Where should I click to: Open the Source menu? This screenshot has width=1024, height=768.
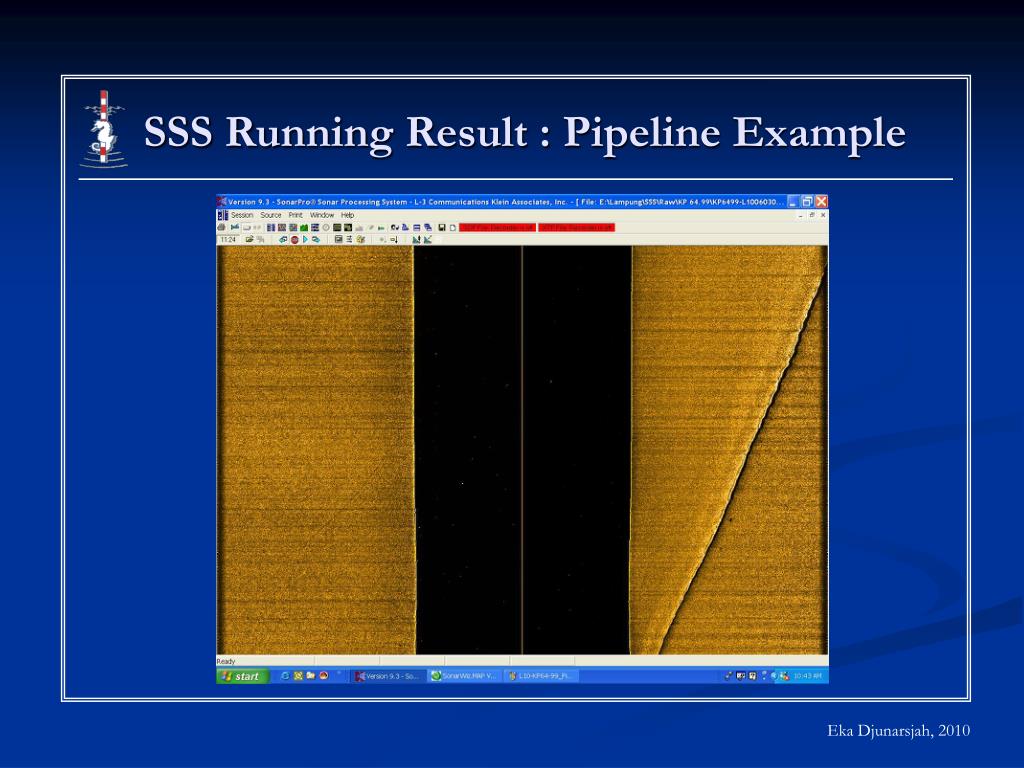[x=270, y=215]
